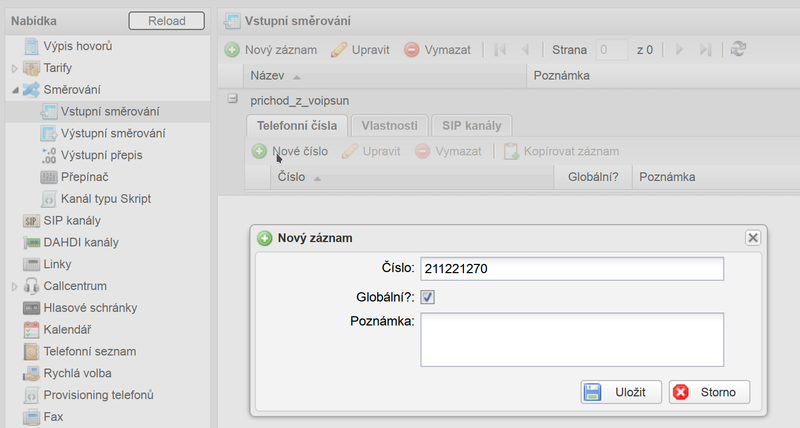Viewport: 800px width, 428px height.
Task: Click the Telefonní seznam book icon
Action: click(31, 351)
